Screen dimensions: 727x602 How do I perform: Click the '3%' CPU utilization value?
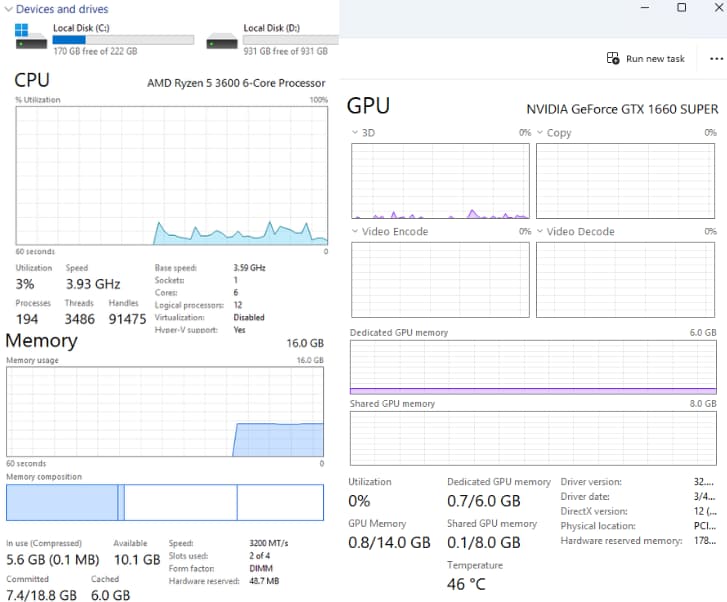point(25,284)
